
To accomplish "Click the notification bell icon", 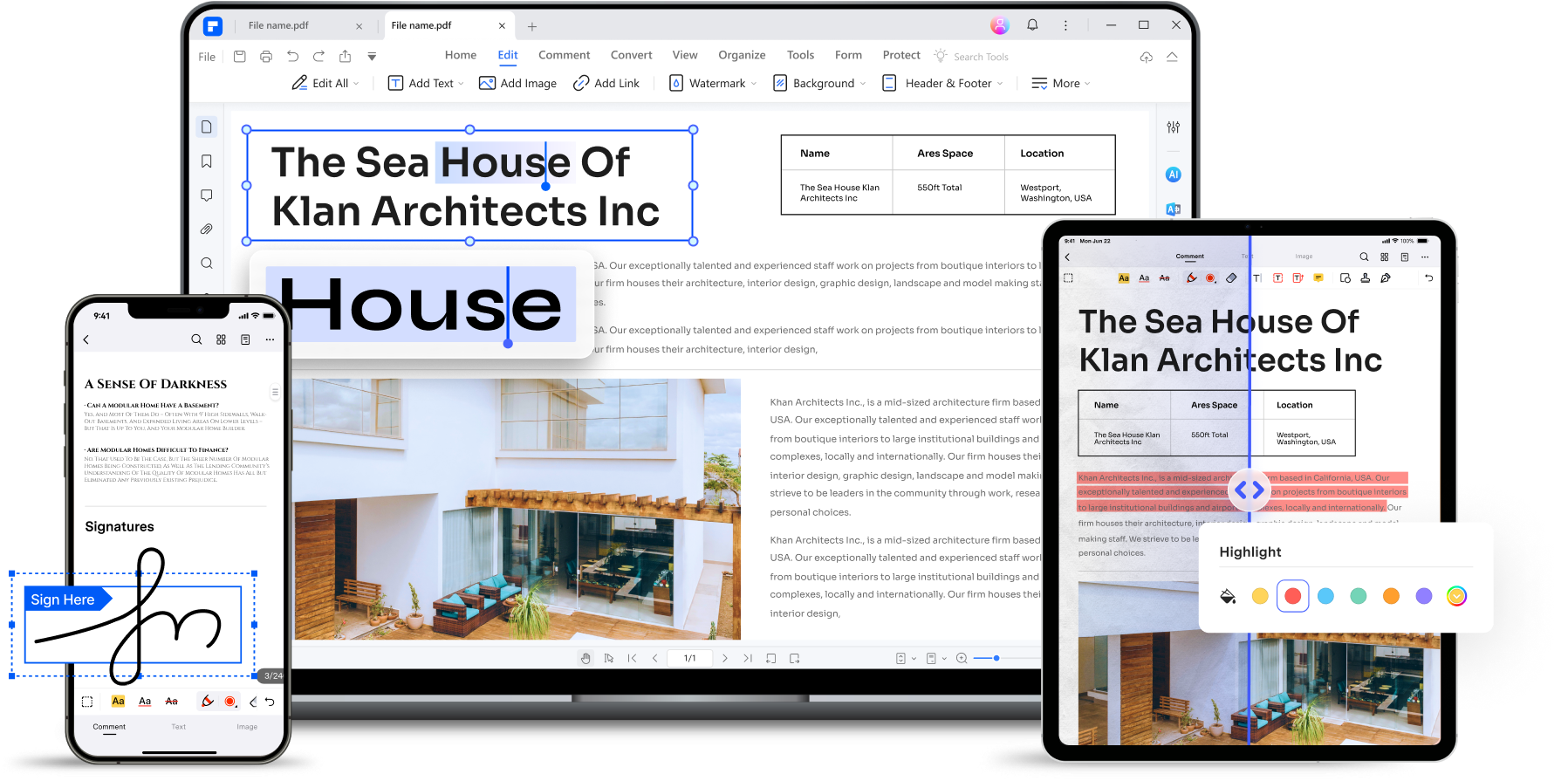I will (1032, 25).
